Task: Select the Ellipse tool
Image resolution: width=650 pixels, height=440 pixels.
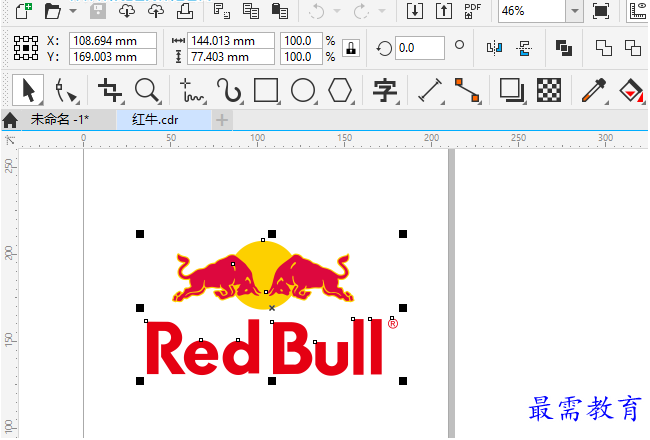Action: (303, 90)
